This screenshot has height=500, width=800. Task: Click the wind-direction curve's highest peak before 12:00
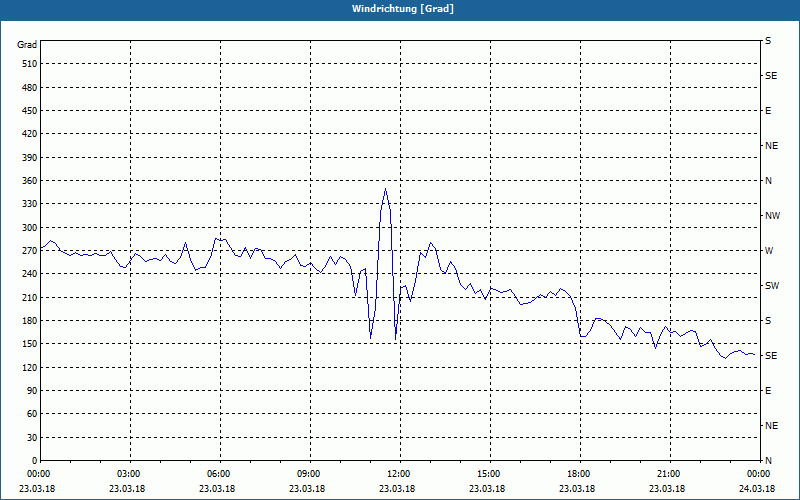click(385, 189)
